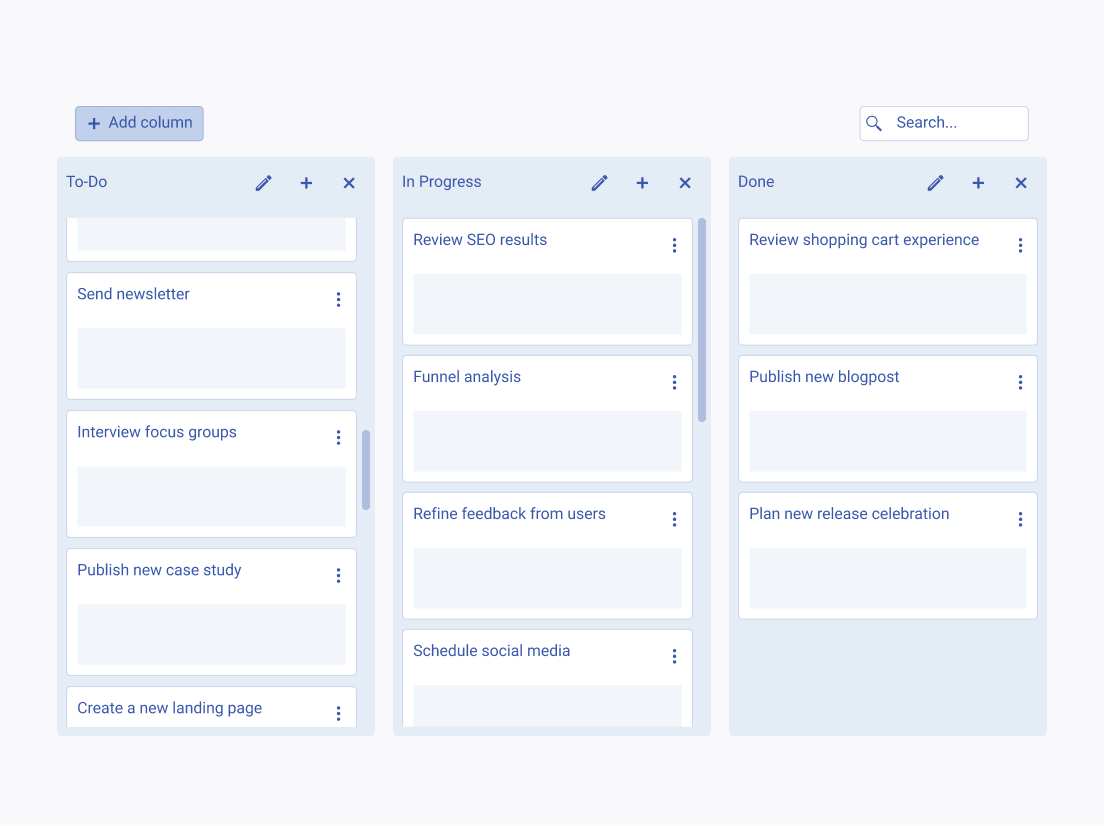The width and height of the screenshot is (1104, 826).
Task: Click the magnifier search icon
Action: [x=874, y=123]
